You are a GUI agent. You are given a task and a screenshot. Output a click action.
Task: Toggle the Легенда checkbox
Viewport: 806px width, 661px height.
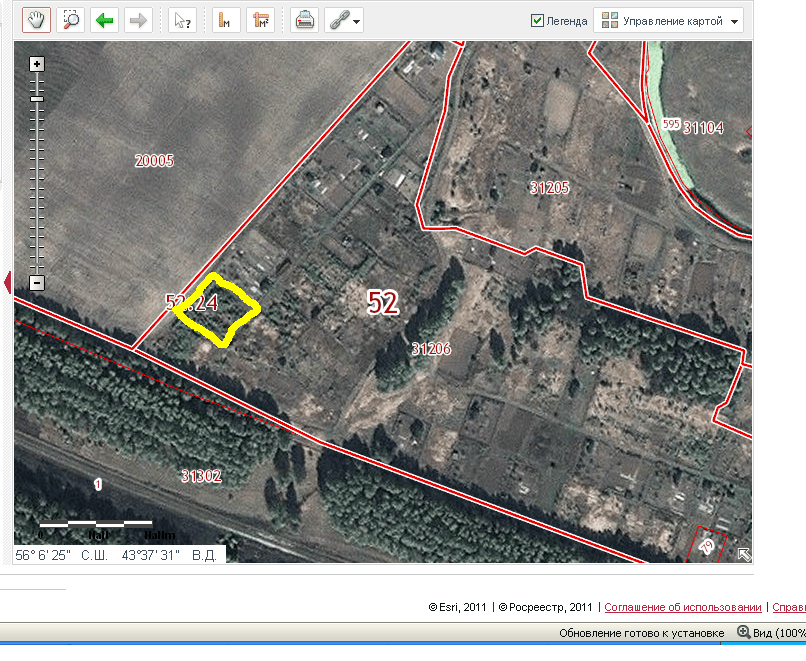[537, 21]
